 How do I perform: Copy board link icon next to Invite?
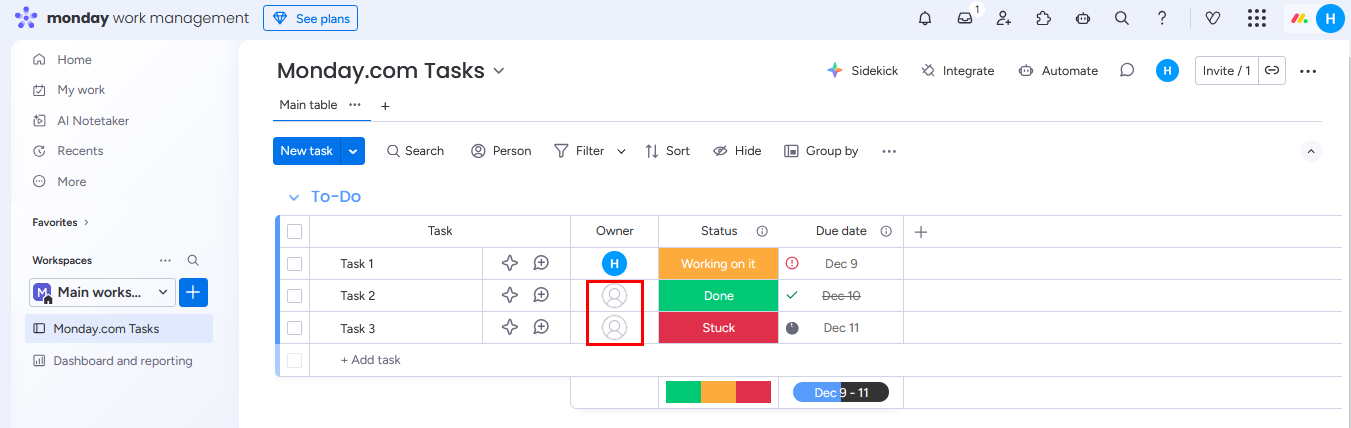1271,70
